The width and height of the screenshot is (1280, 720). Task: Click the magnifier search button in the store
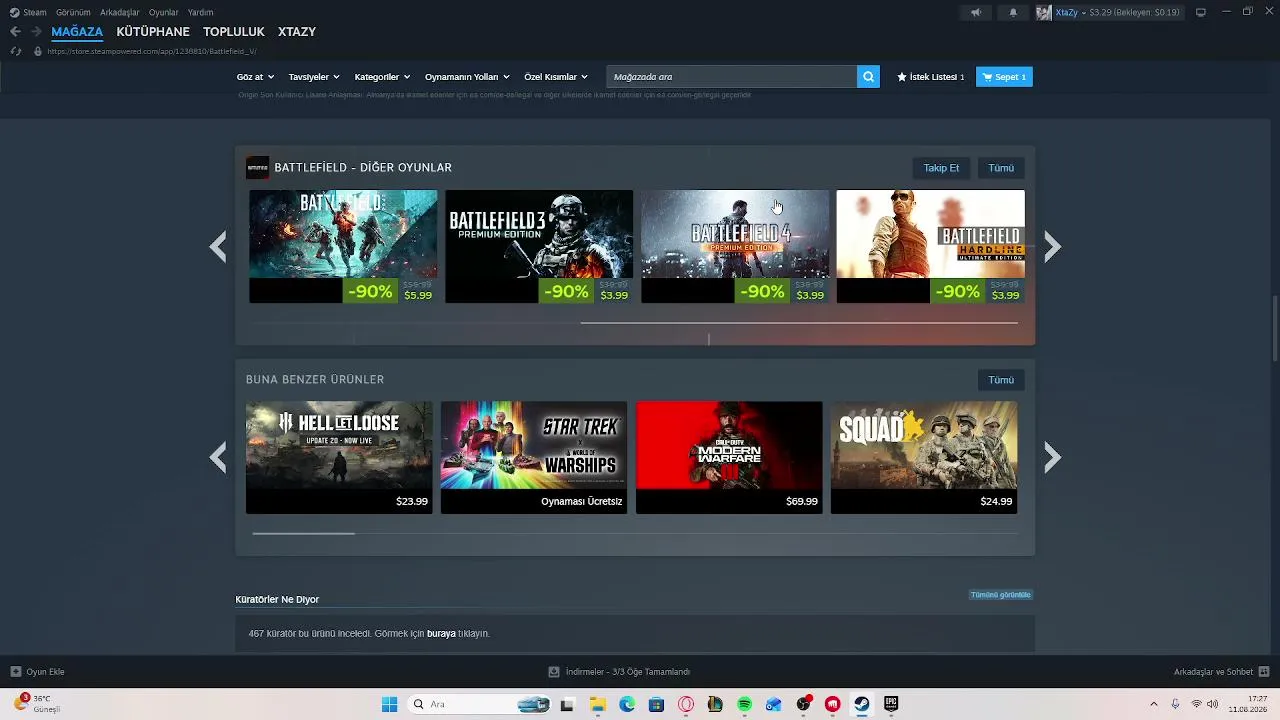pos(868,77)
